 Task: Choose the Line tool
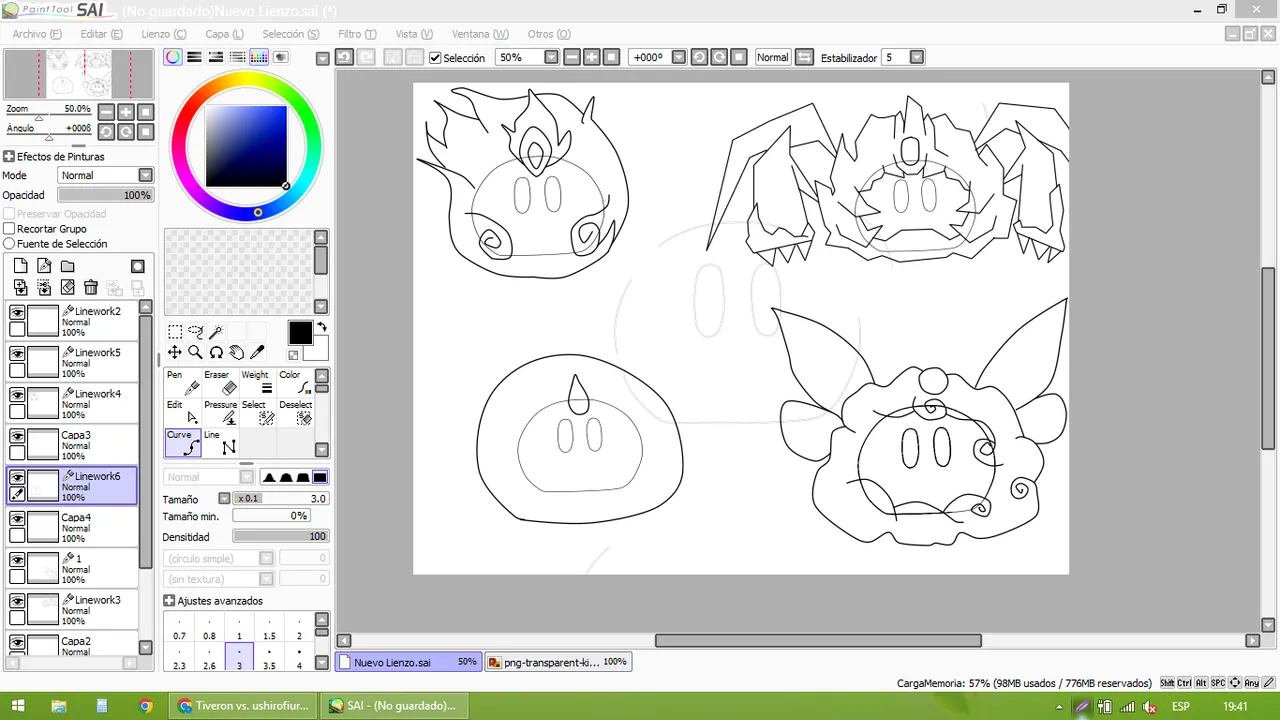coord(220,443)
